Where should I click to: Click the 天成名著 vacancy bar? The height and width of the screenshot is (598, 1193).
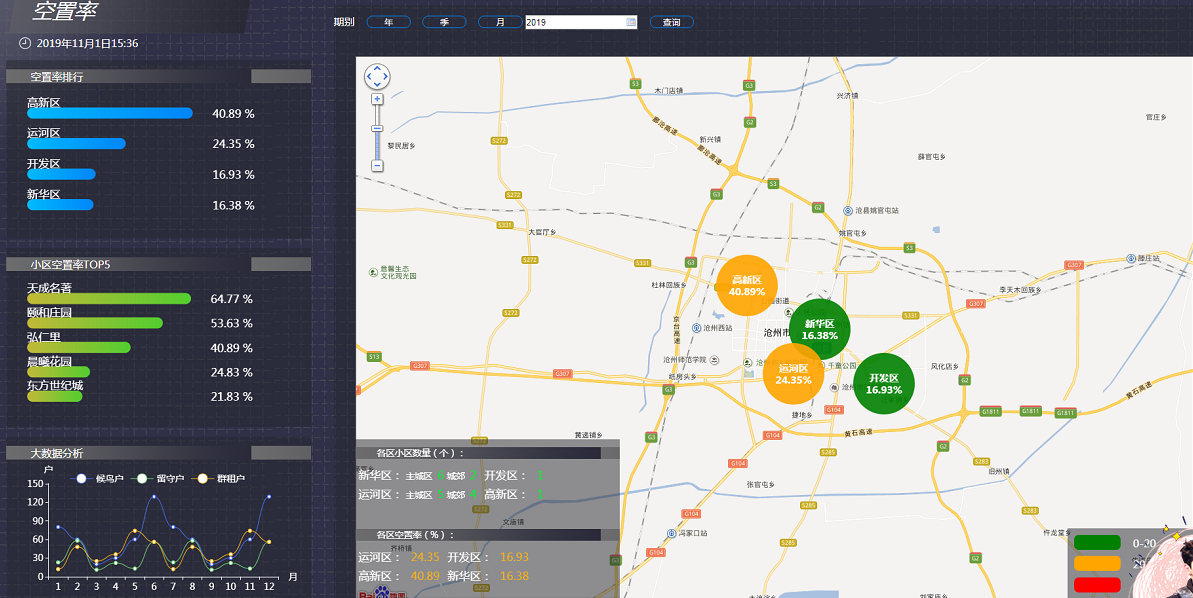click(x=109, y=299)
